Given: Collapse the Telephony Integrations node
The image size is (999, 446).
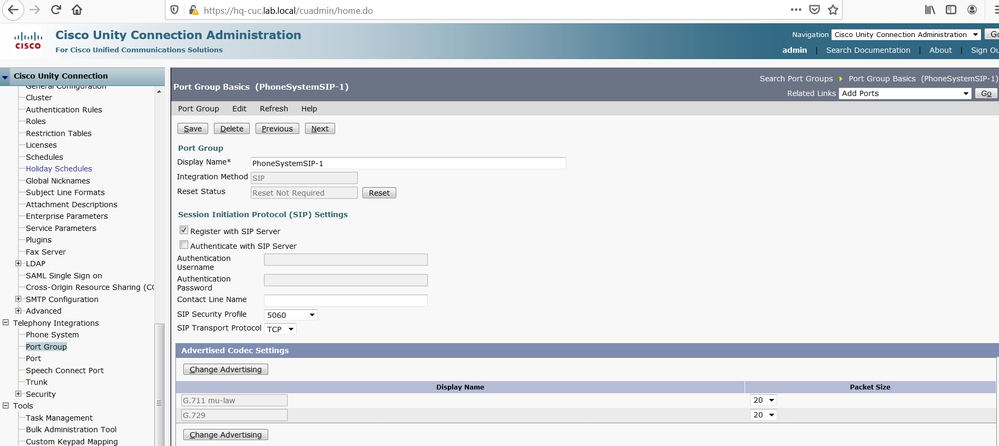Looking at the screenshot, I should (6, 323).
